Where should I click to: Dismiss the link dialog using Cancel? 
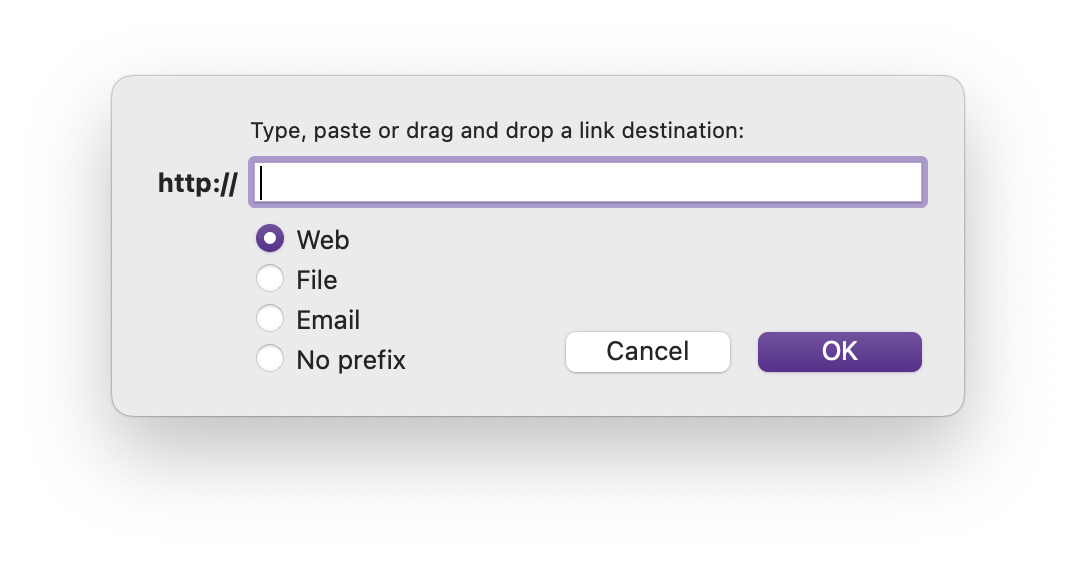[647, 351]
